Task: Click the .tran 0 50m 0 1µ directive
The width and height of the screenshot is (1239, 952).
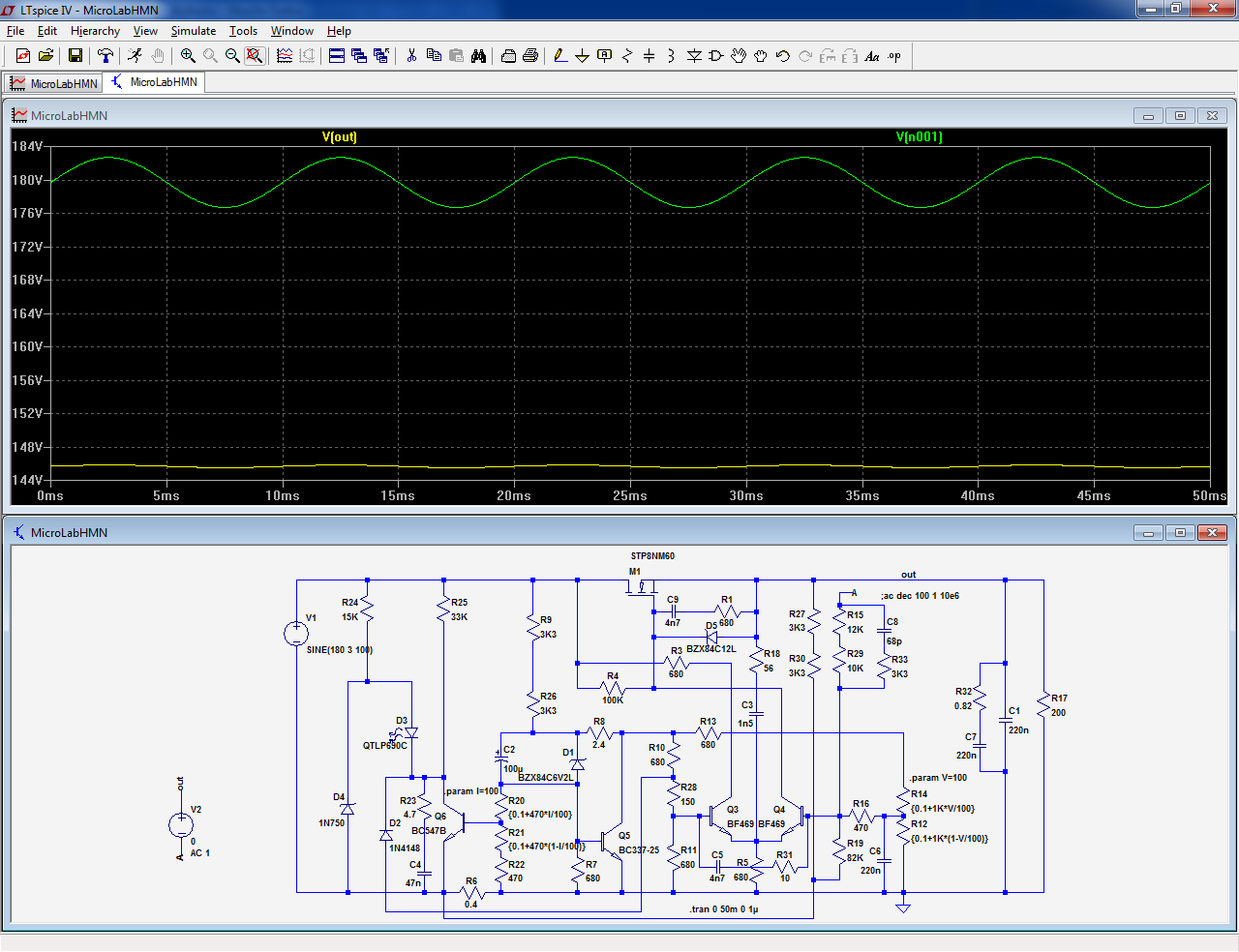Action: [724, 909]
